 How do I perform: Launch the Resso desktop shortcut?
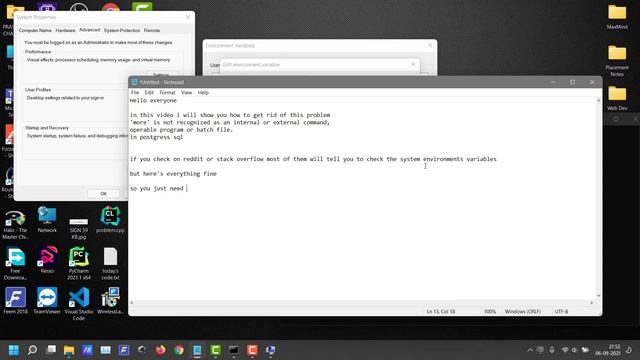coord(47,260)
